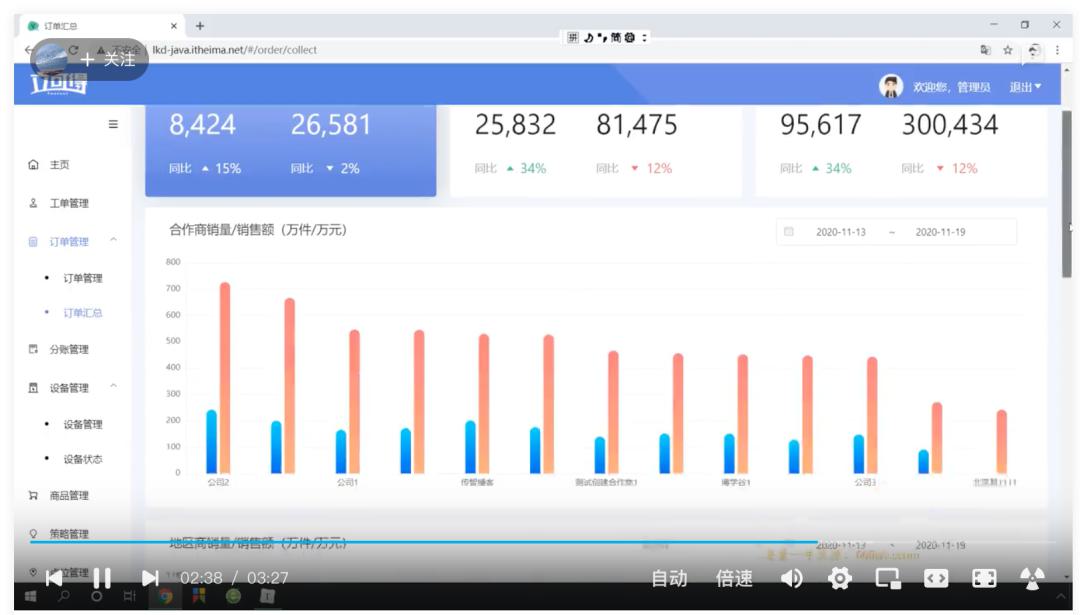The width and height of the screenshot is (1080, 615).
Task: Open the 倍速 playback speed menu
Action: click(734, 578)
